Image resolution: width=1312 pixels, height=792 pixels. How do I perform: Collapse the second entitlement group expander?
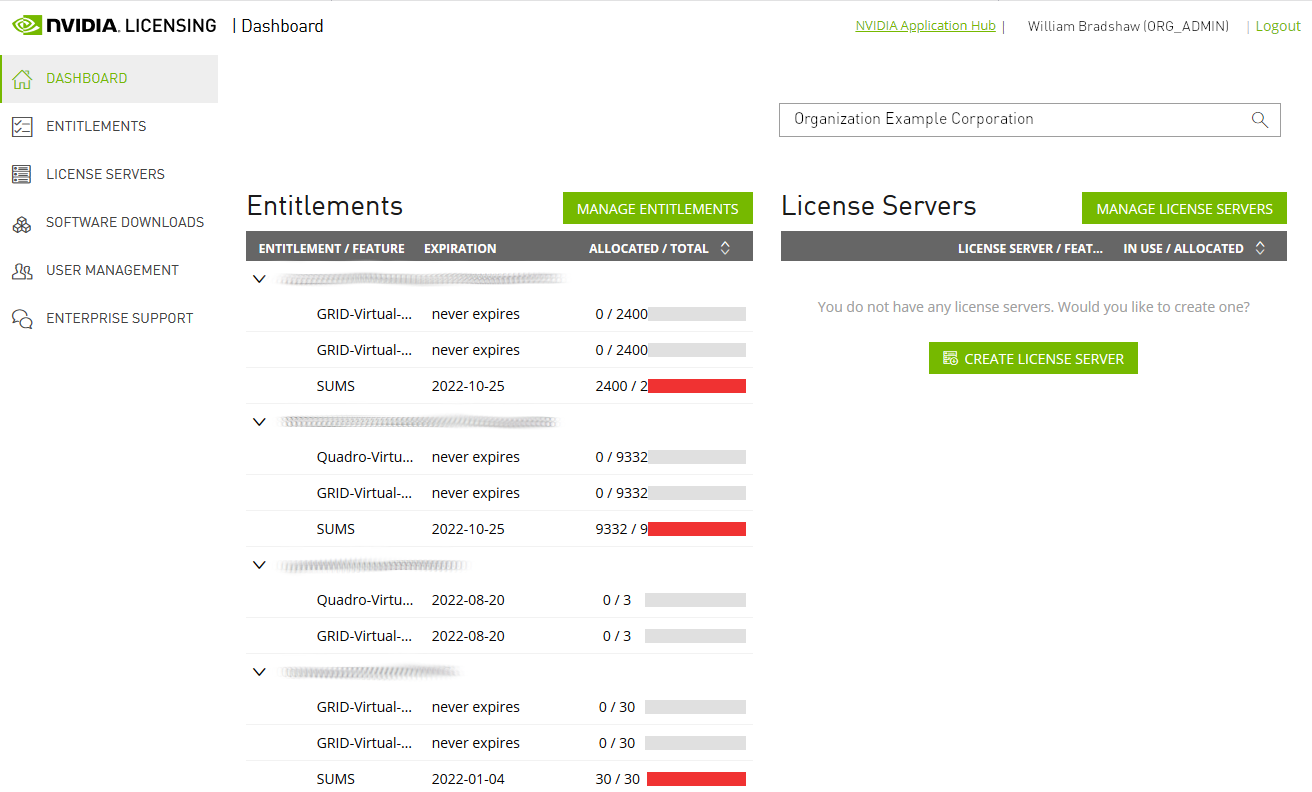coord(259,421)
